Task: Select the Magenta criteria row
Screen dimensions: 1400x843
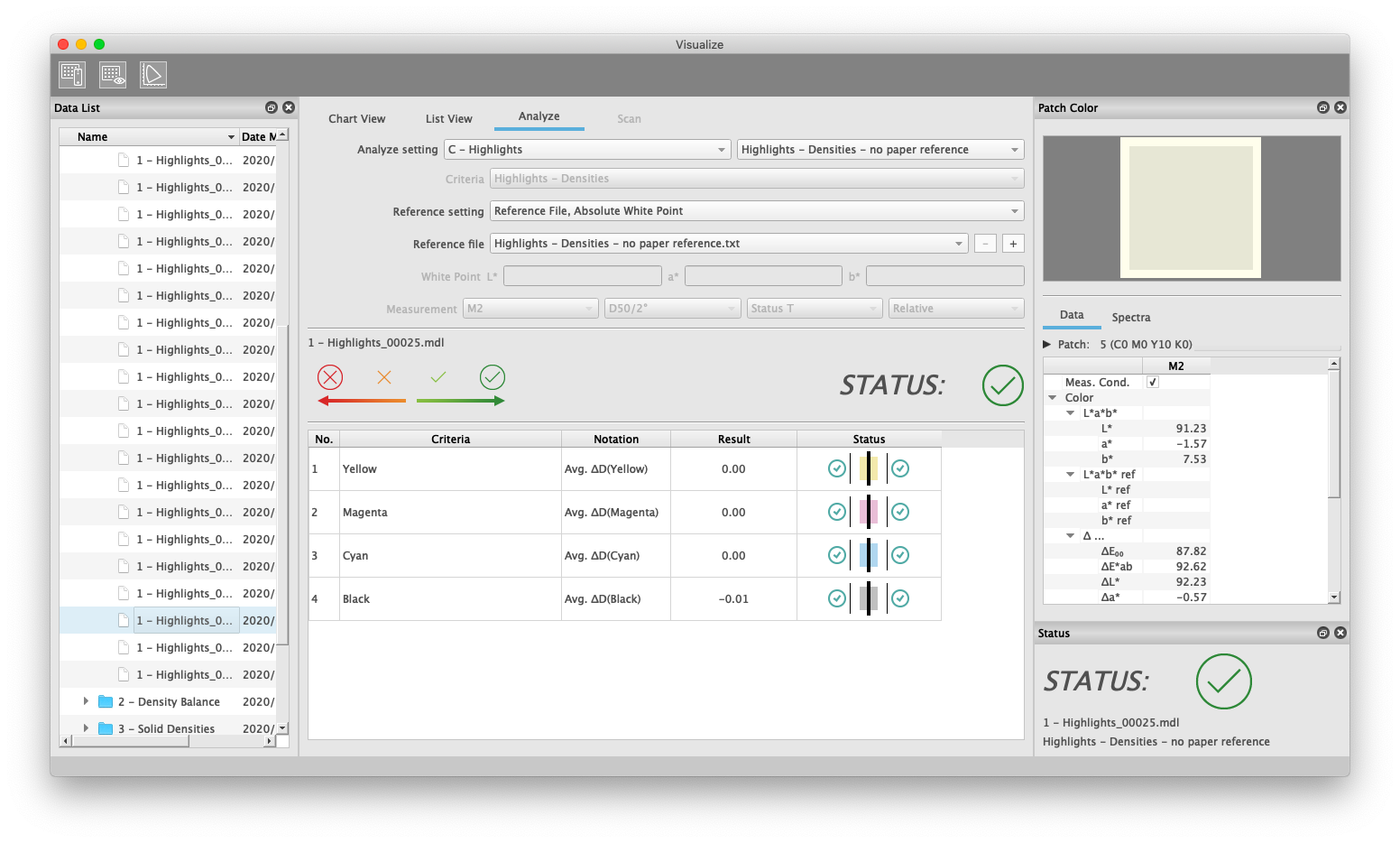Action: 451,513
